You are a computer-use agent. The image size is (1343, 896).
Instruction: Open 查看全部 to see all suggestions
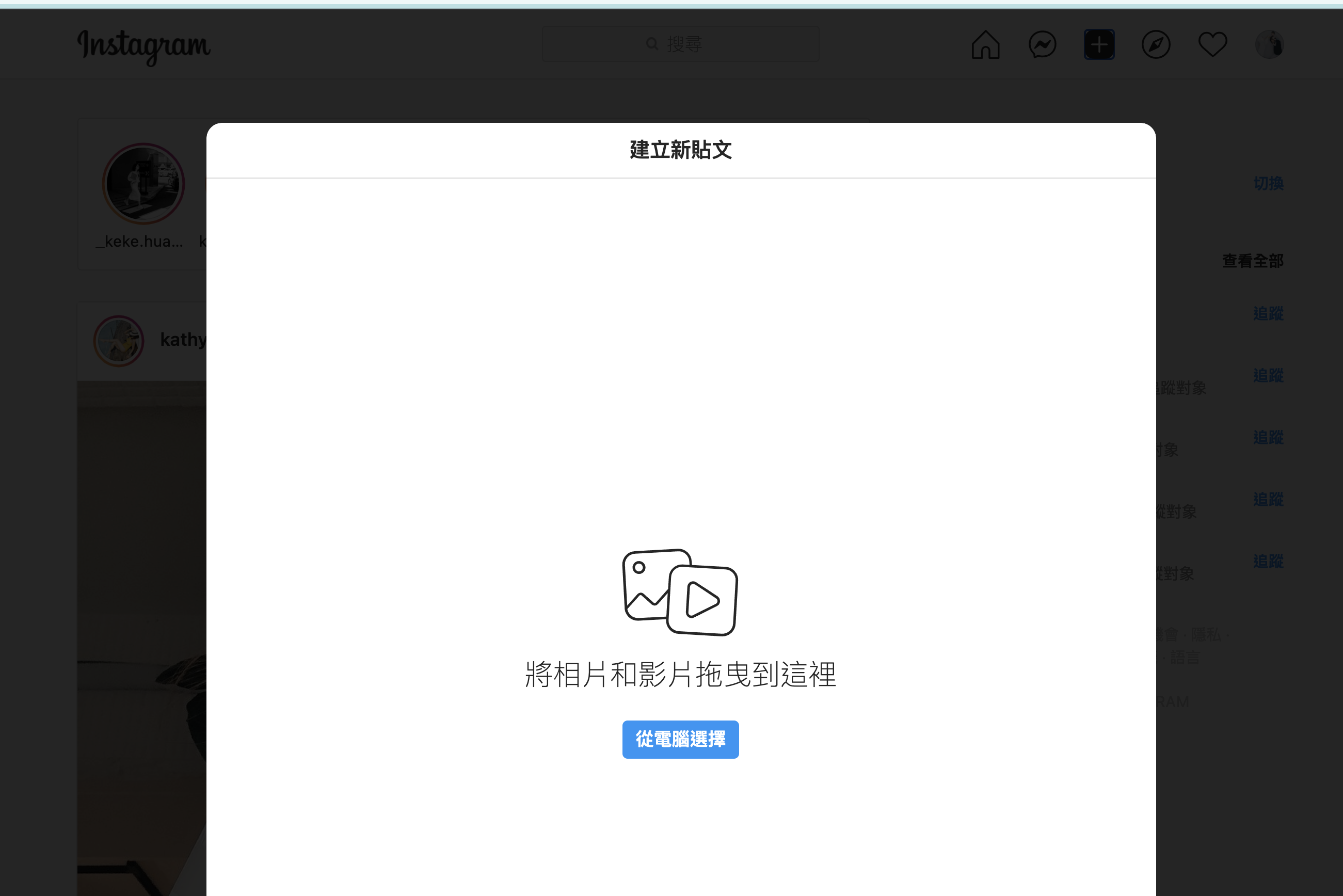pyautogui.click(x=1252, y=261)
